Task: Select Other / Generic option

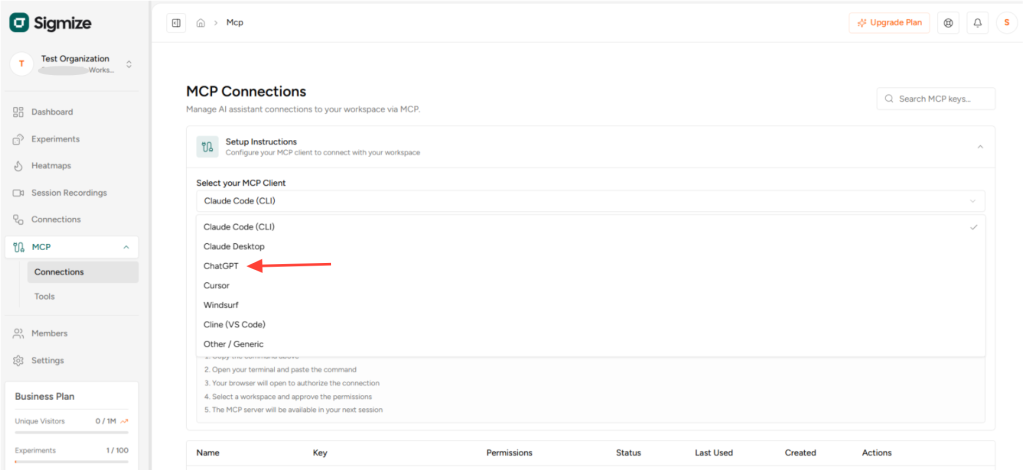Action: click(x=590, y=344)
